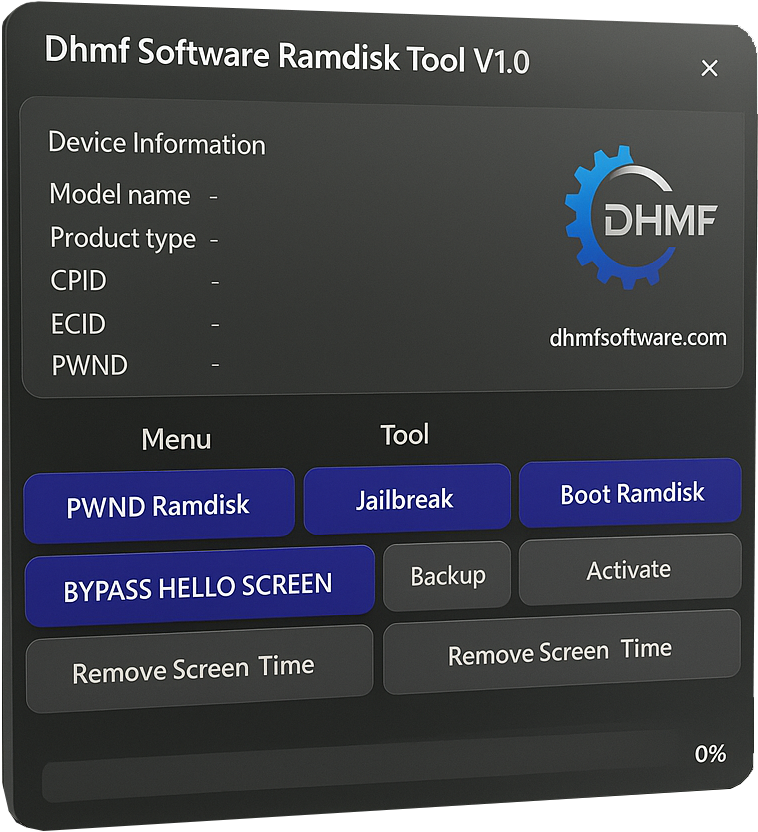Click the Boot Ramdisk button
The height and width of the screenshot is (832, 758).
[x=631, y=493]
